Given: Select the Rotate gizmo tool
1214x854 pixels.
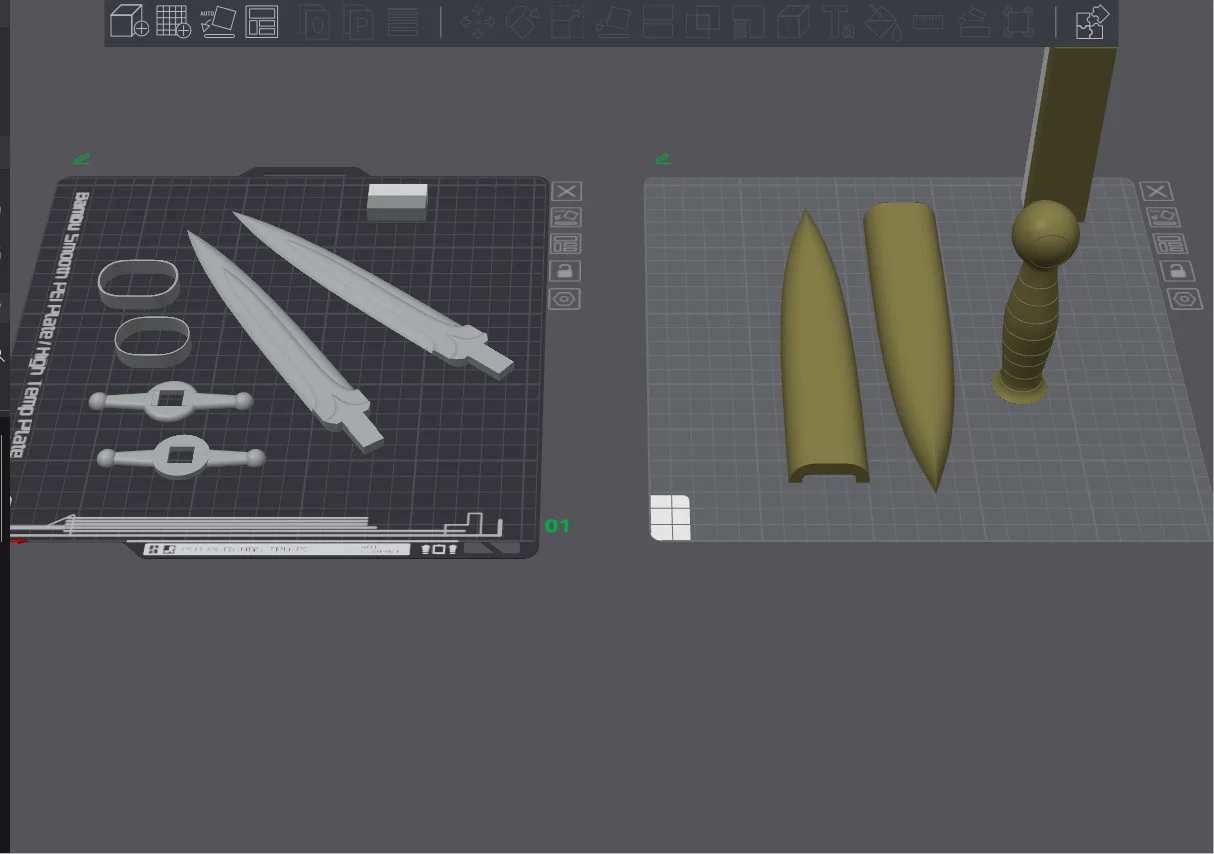Looking at the screenshot, I should [522, 21].
